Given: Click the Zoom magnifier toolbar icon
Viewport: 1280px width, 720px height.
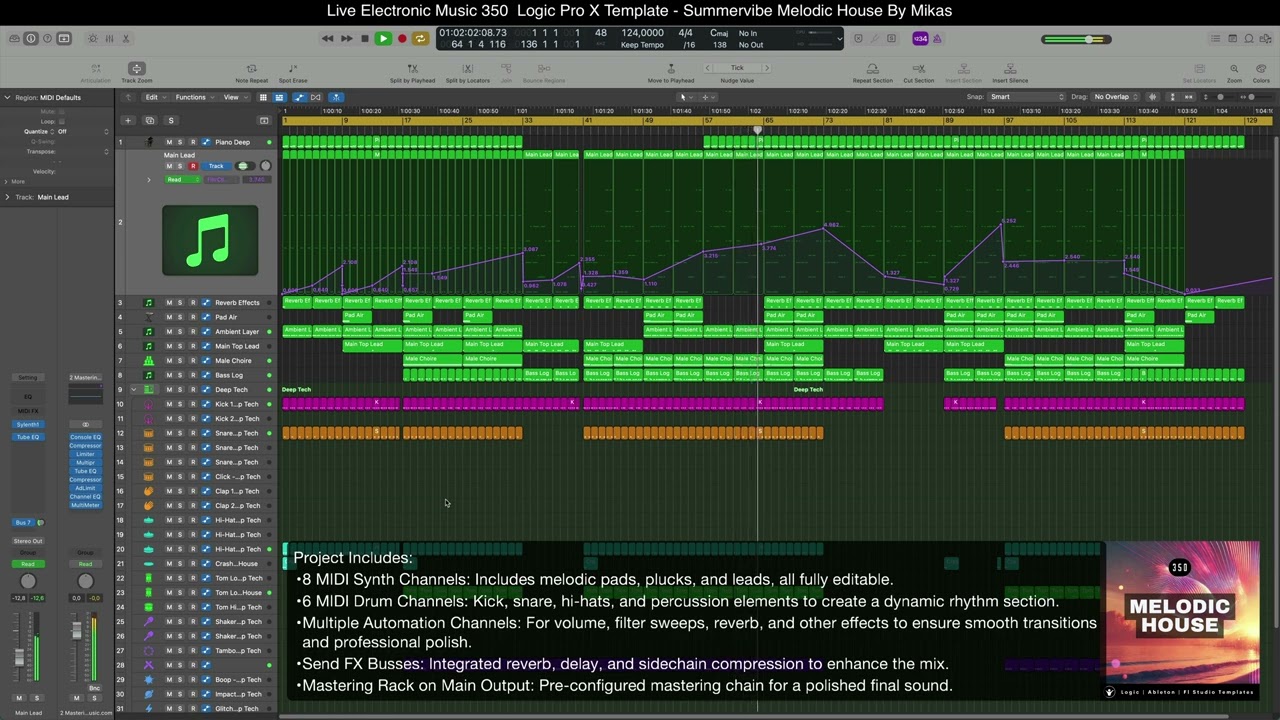Looking at the screenshot, I should 1234,69.
